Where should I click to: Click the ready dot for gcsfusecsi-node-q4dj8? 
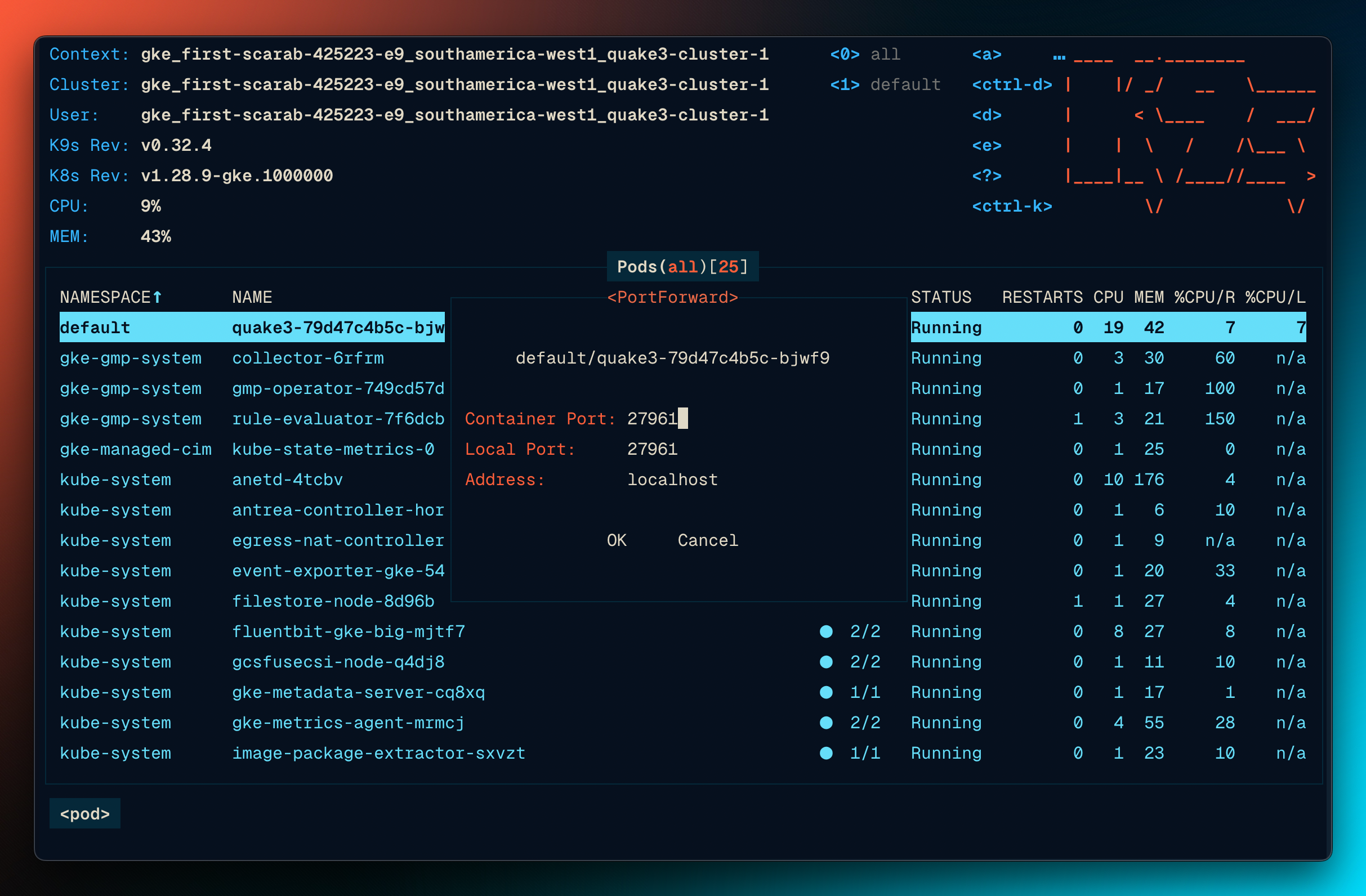pyautogui.click(x=826, y=662)
